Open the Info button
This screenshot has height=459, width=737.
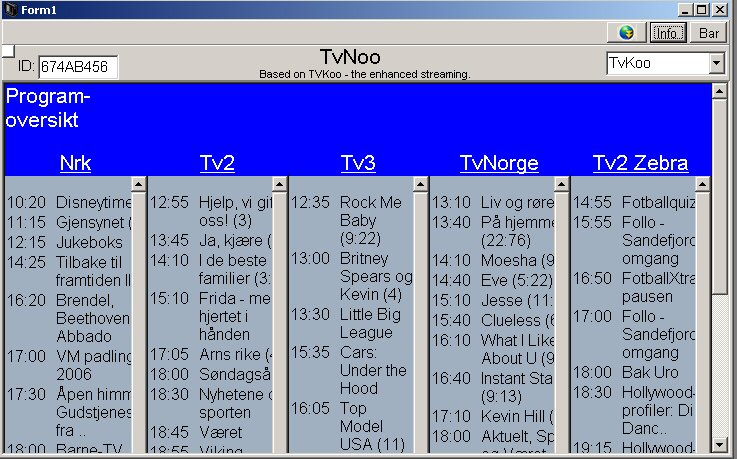(668, 33)
